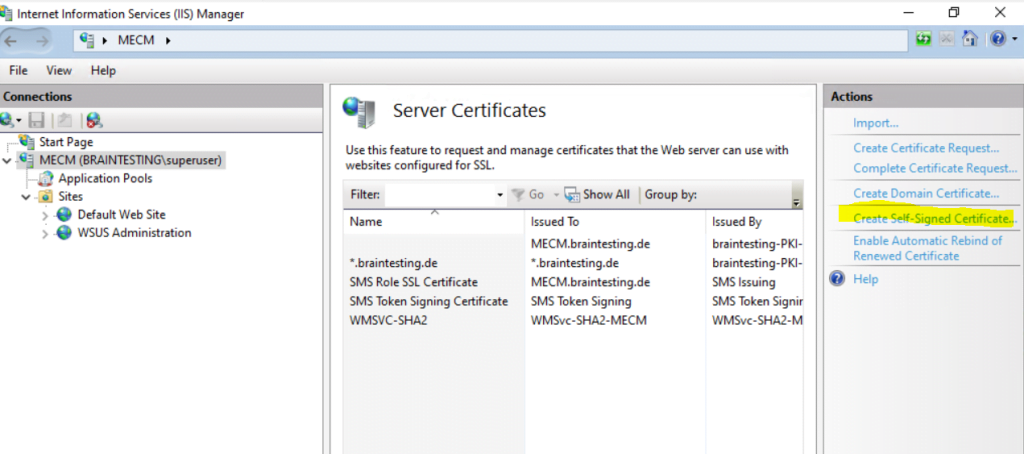1024x454 pixels.
Task: Click MECM breadcrumb in address bar
Action: coord(136,41)
